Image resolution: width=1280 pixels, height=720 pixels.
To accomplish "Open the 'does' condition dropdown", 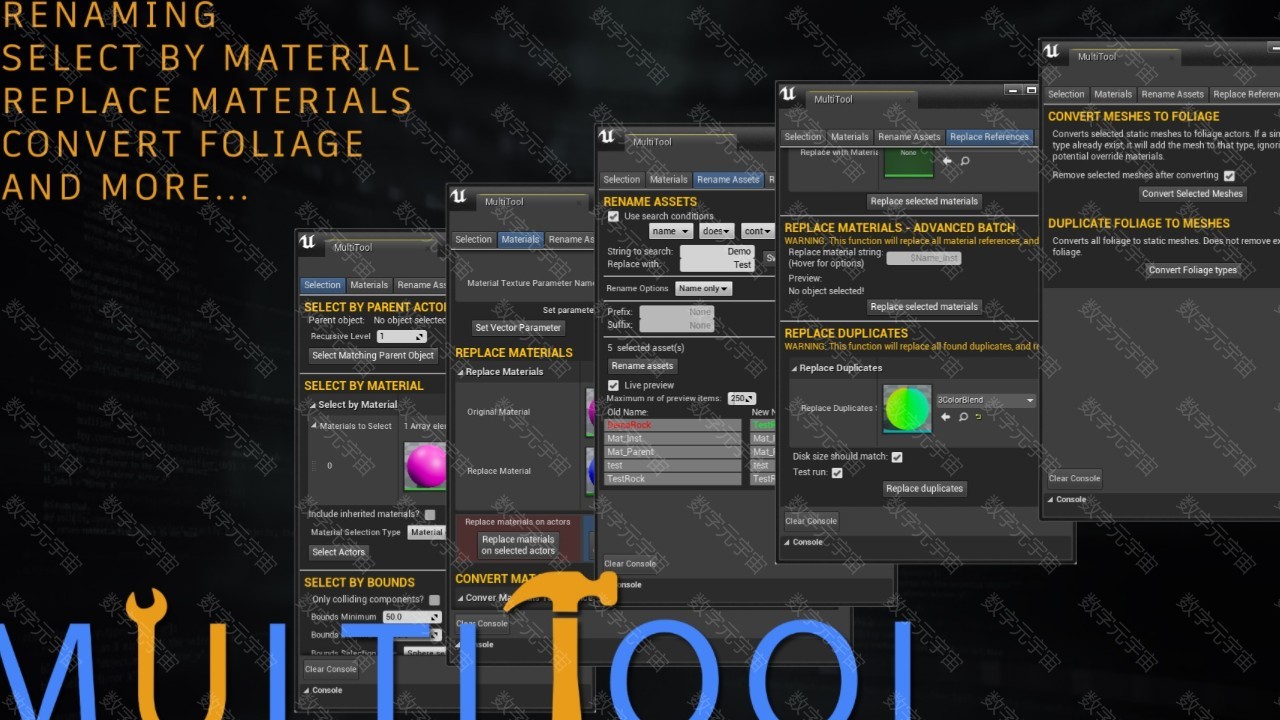I will pos(717,231).
